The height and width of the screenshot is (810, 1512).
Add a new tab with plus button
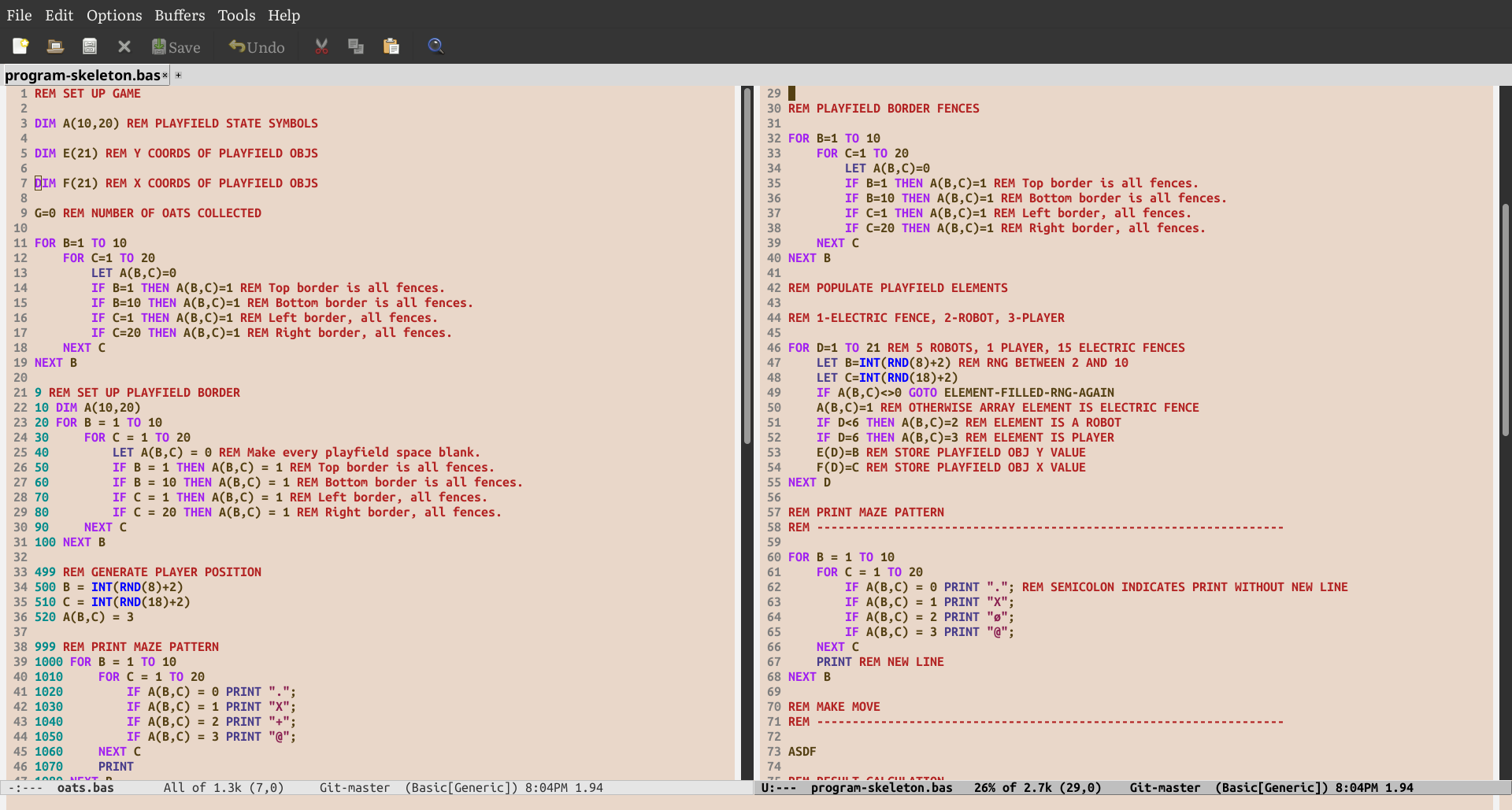click(178, 76)
